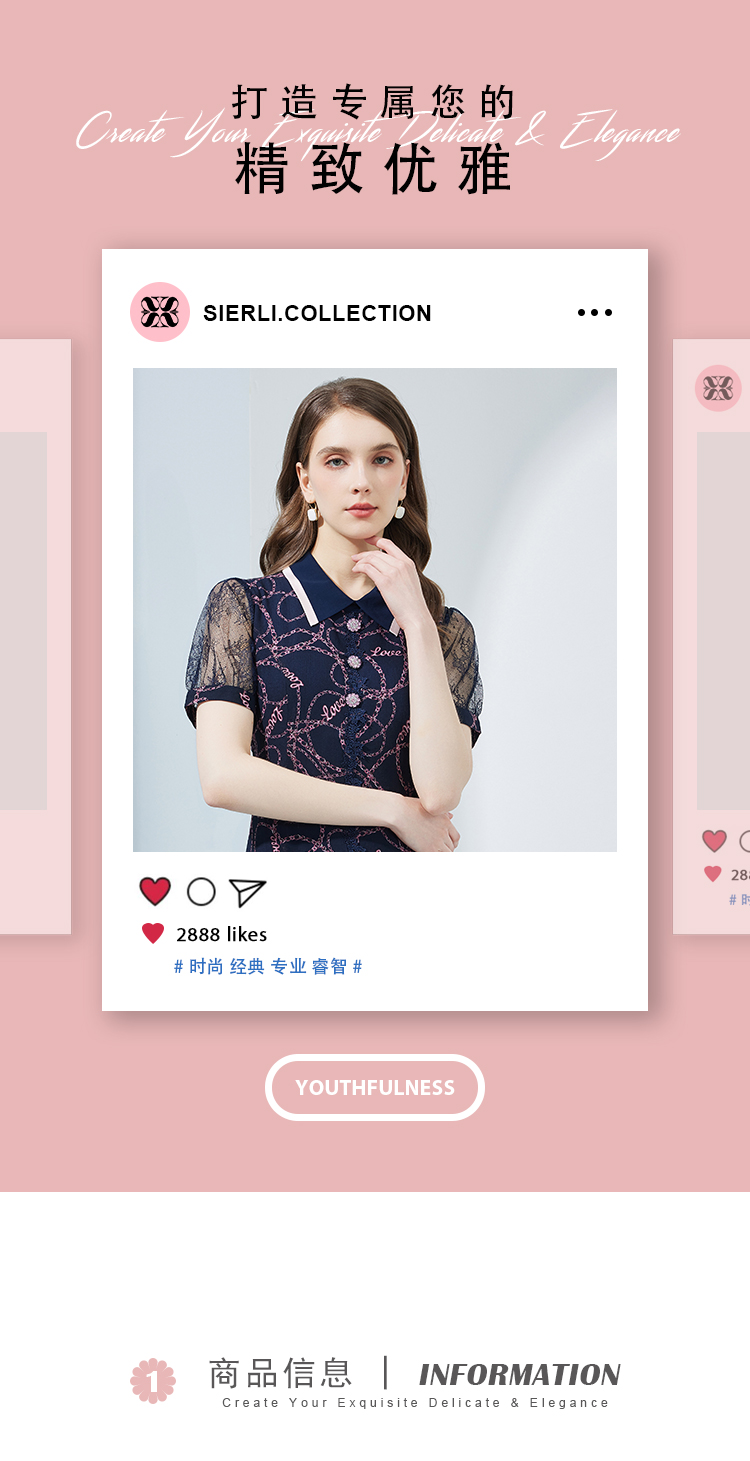The width and height of the screenshot is (750, 1461).
Task: Click the logo on the right side card
Action: (x=718, y=388)
